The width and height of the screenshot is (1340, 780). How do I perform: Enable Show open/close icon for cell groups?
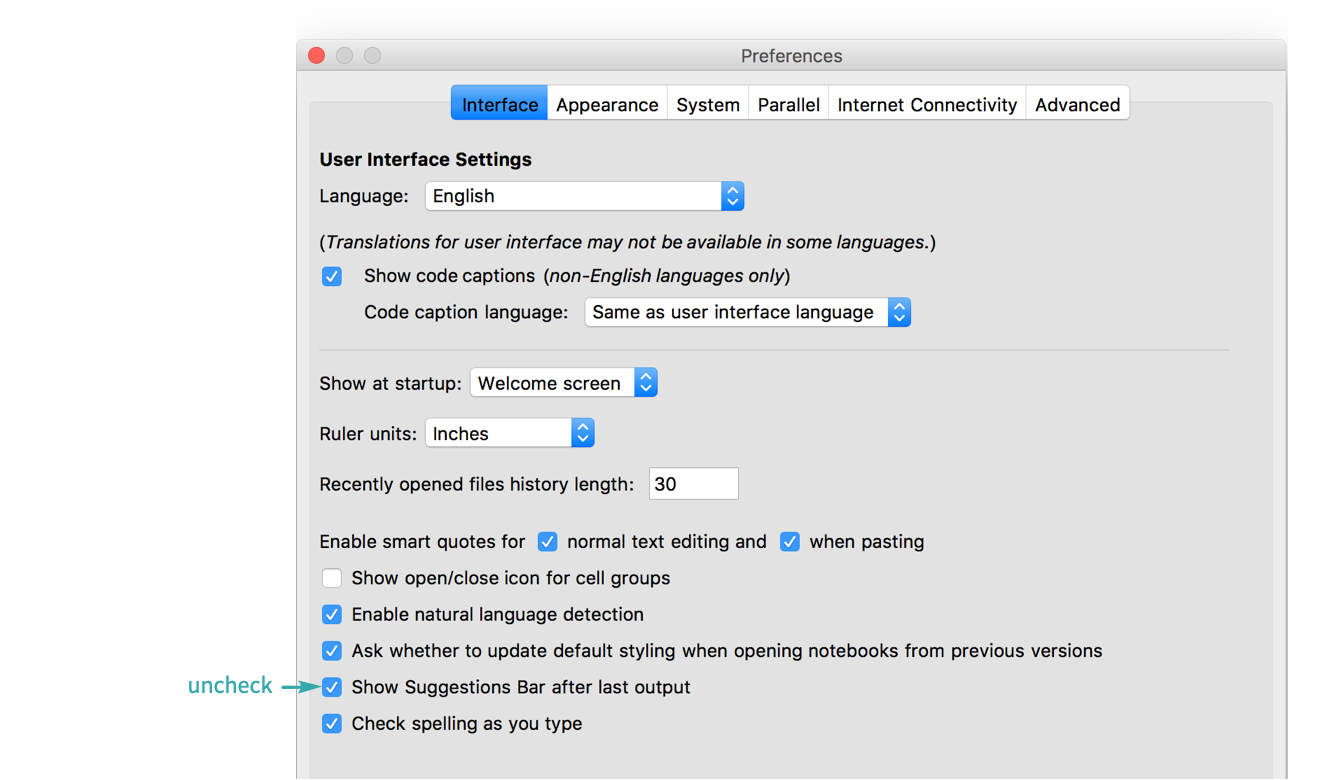coord(332,578)
